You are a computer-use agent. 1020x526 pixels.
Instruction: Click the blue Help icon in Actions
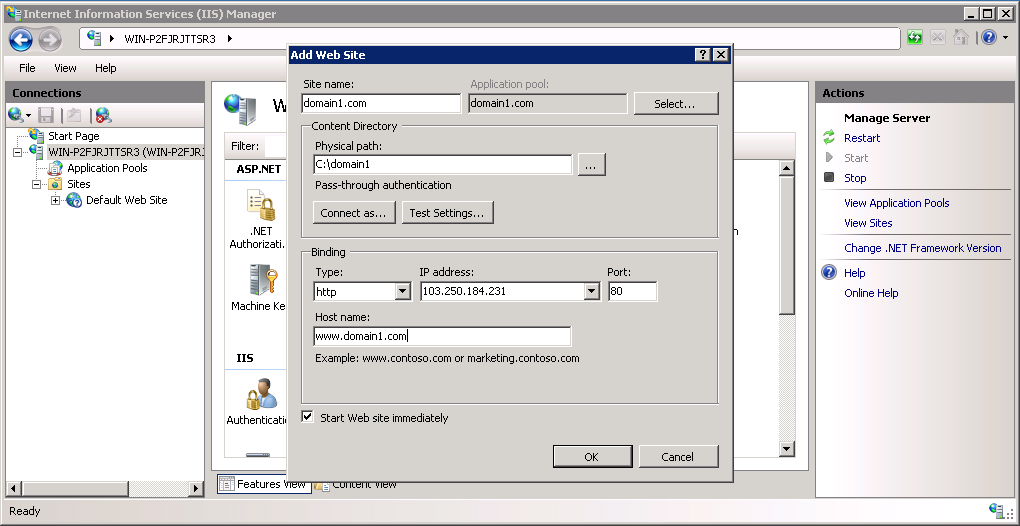tap(829, 272)
